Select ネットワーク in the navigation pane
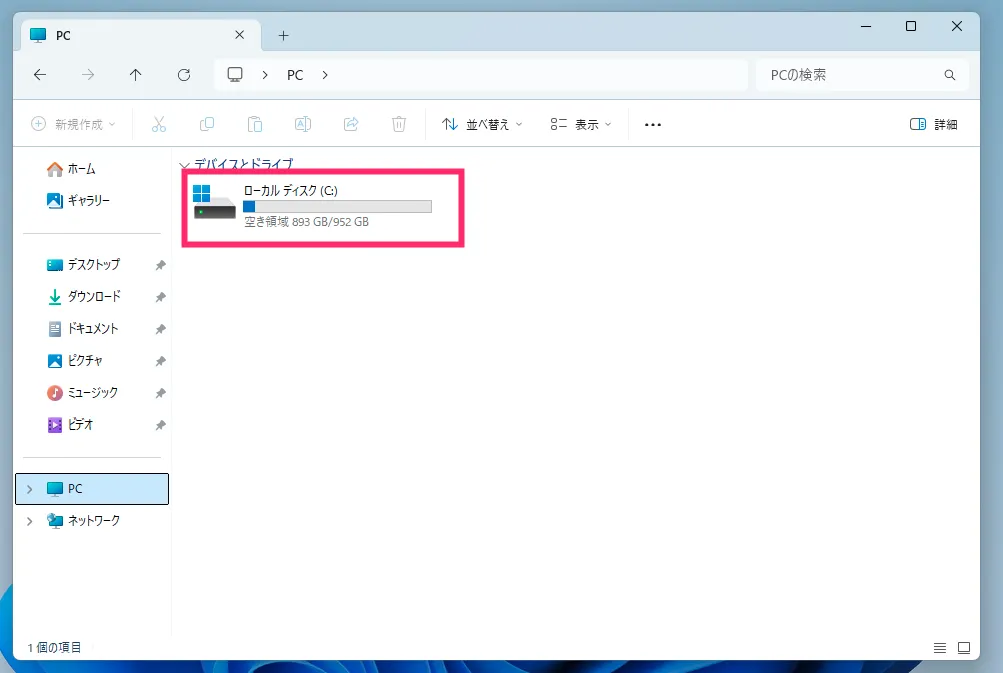This screenshot has width=1003, height=673. (x=92, y=521)
